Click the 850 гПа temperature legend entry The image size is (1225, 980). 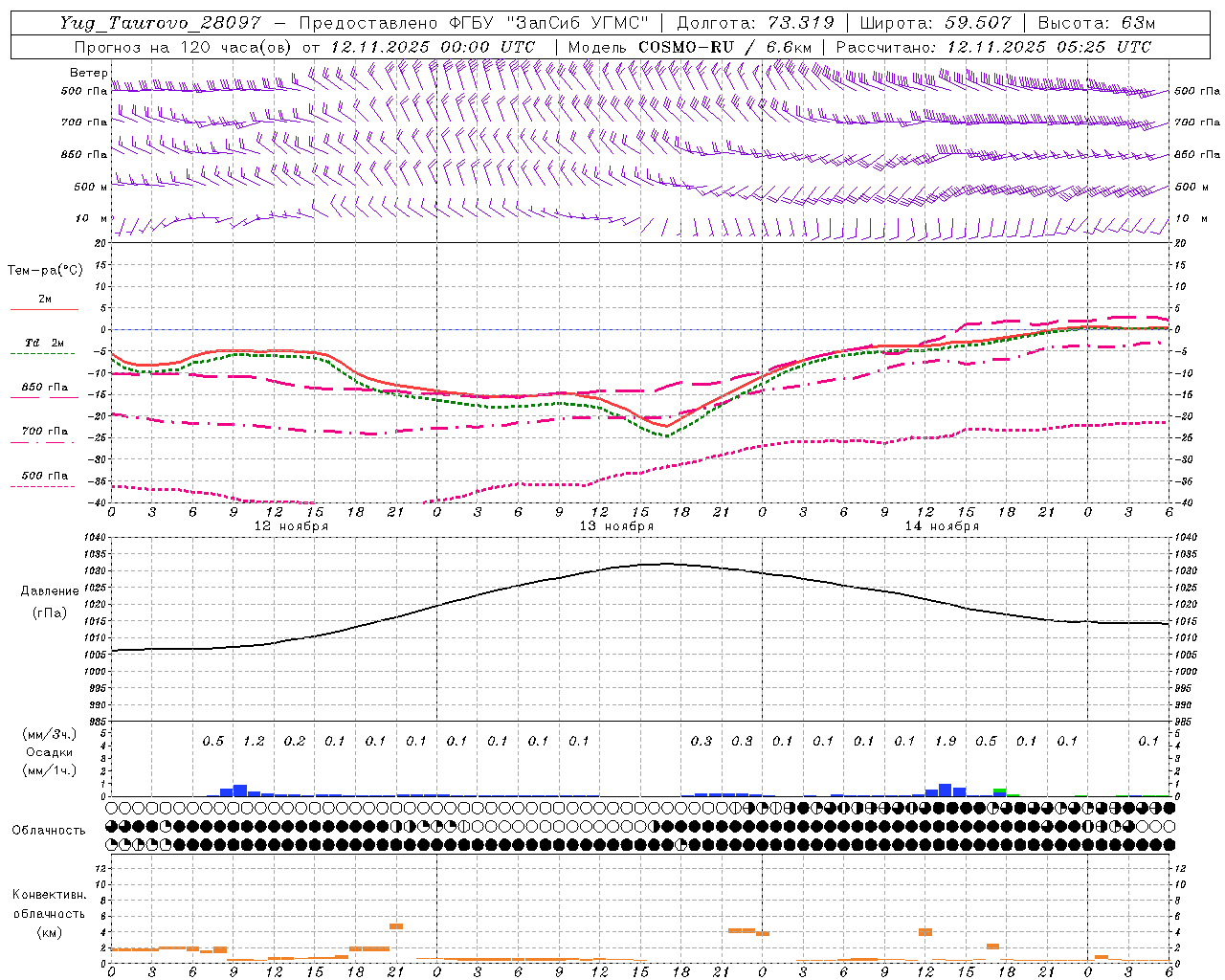click(x=45, y=387)
